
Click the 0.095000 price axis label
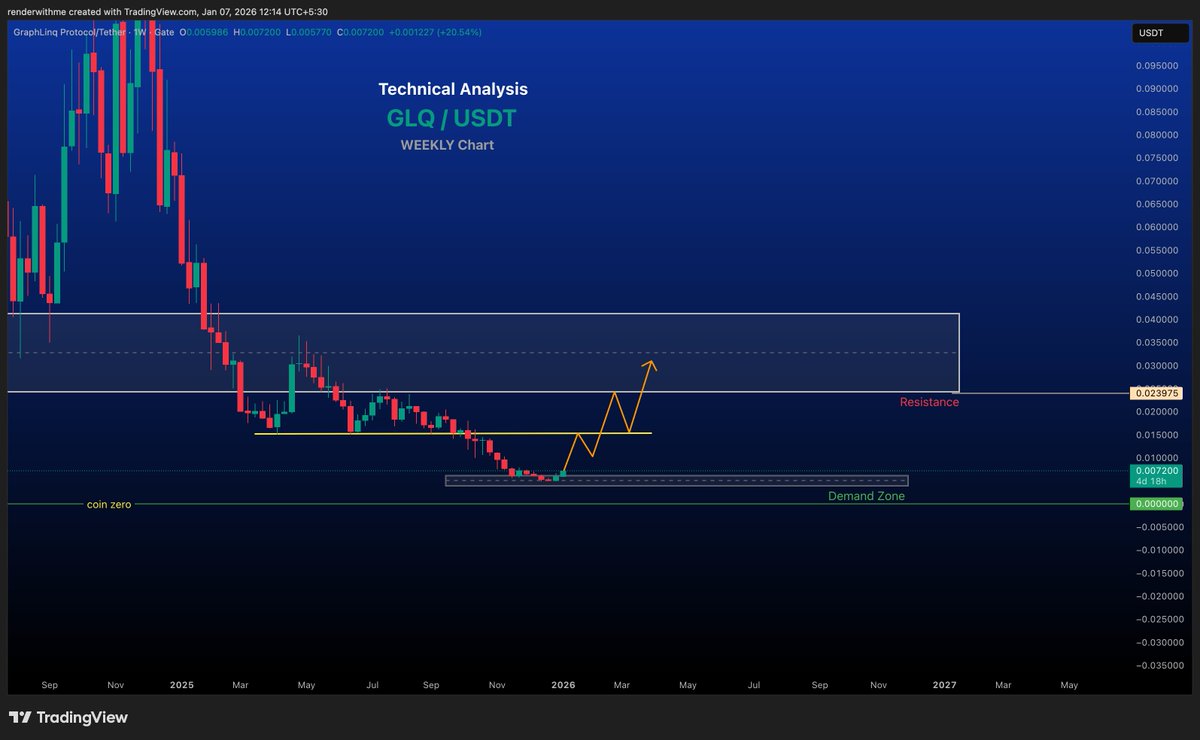pyautogui.click(x=1156, y=66)
